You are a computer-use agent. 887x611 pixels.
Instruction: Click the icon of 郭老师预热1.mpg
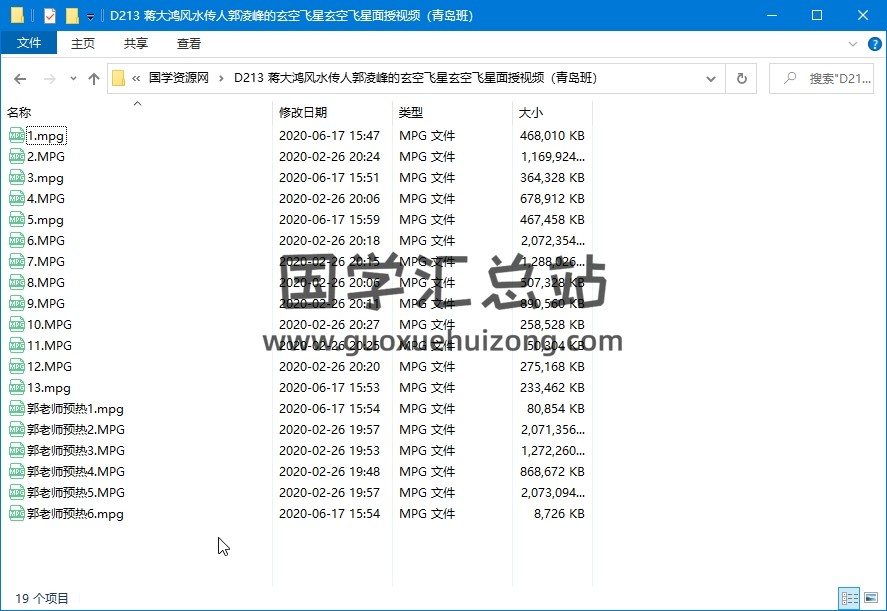pyautogui.click(x=17, y=408)
